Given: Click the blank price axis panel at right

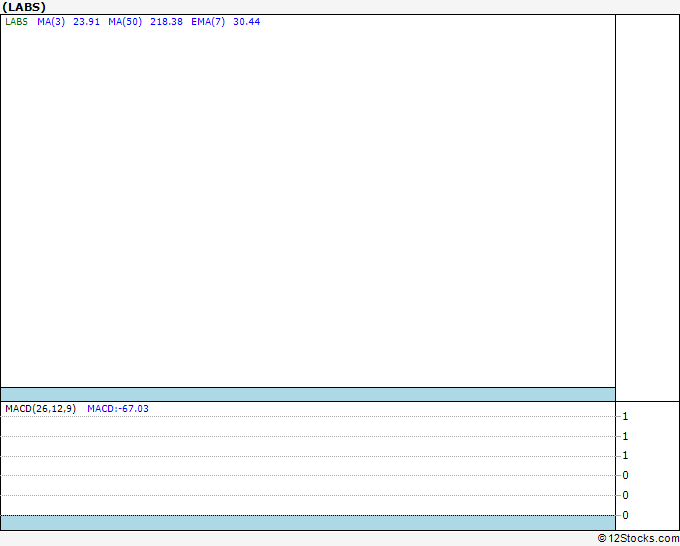Looking at the screenshot, I should [647, 208].
